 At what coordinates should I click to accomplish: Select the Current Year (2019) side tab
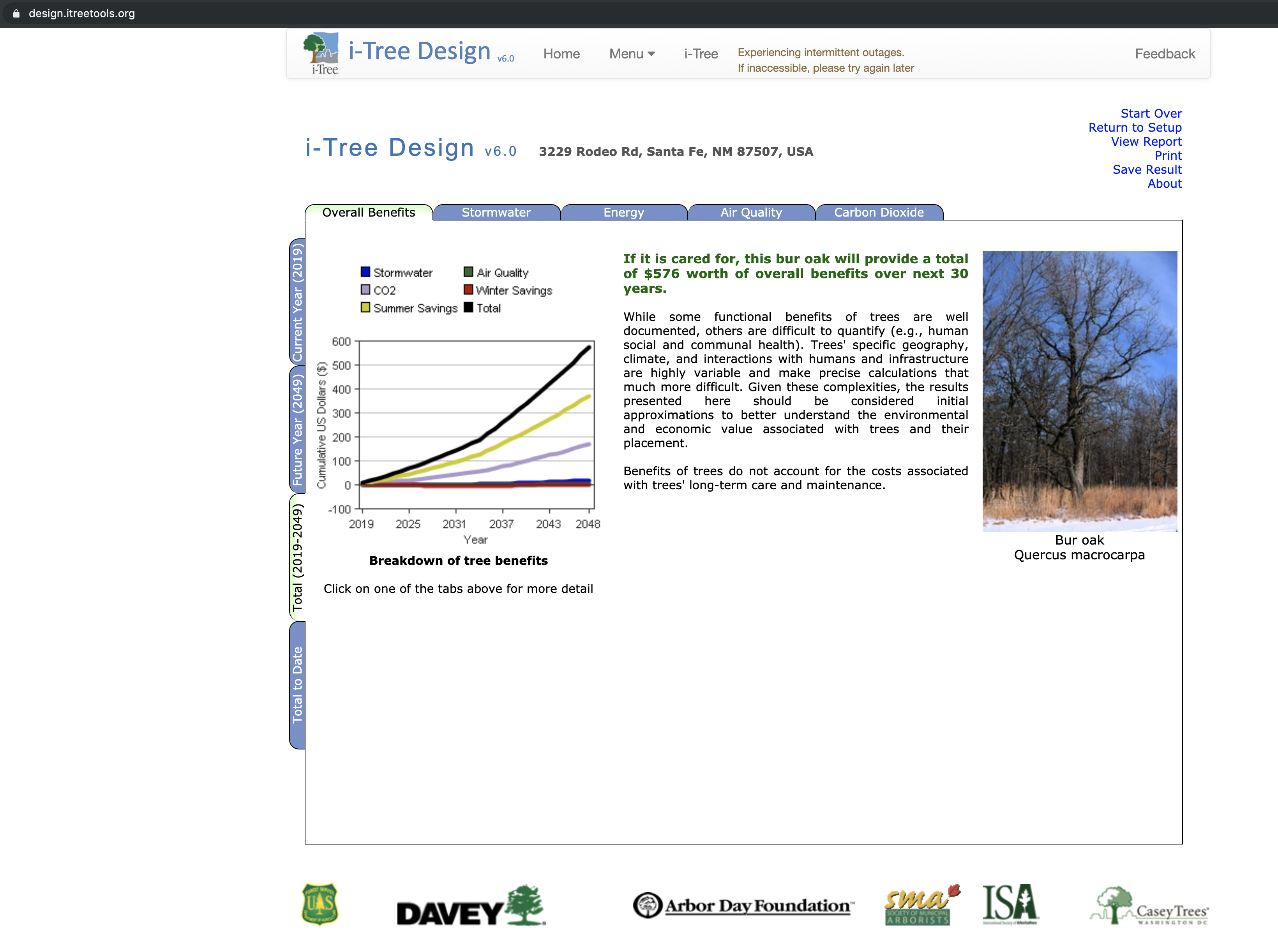pyautogui.click(x=297, y=301)
